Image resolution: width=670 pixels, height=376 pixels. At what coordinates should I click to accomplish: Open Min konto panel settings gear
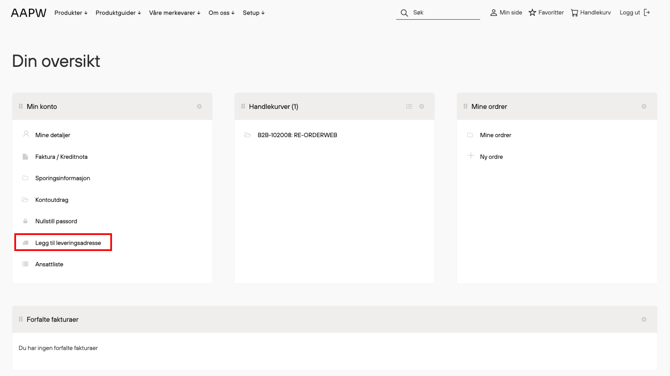click(x=199, y=106)
